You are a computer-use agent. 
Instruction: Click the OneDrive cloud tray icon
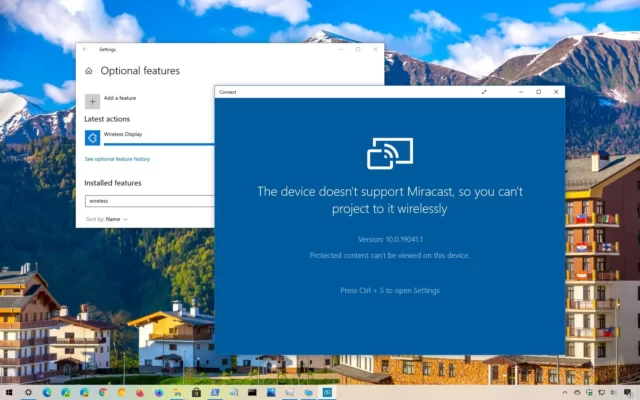point(577,393)
